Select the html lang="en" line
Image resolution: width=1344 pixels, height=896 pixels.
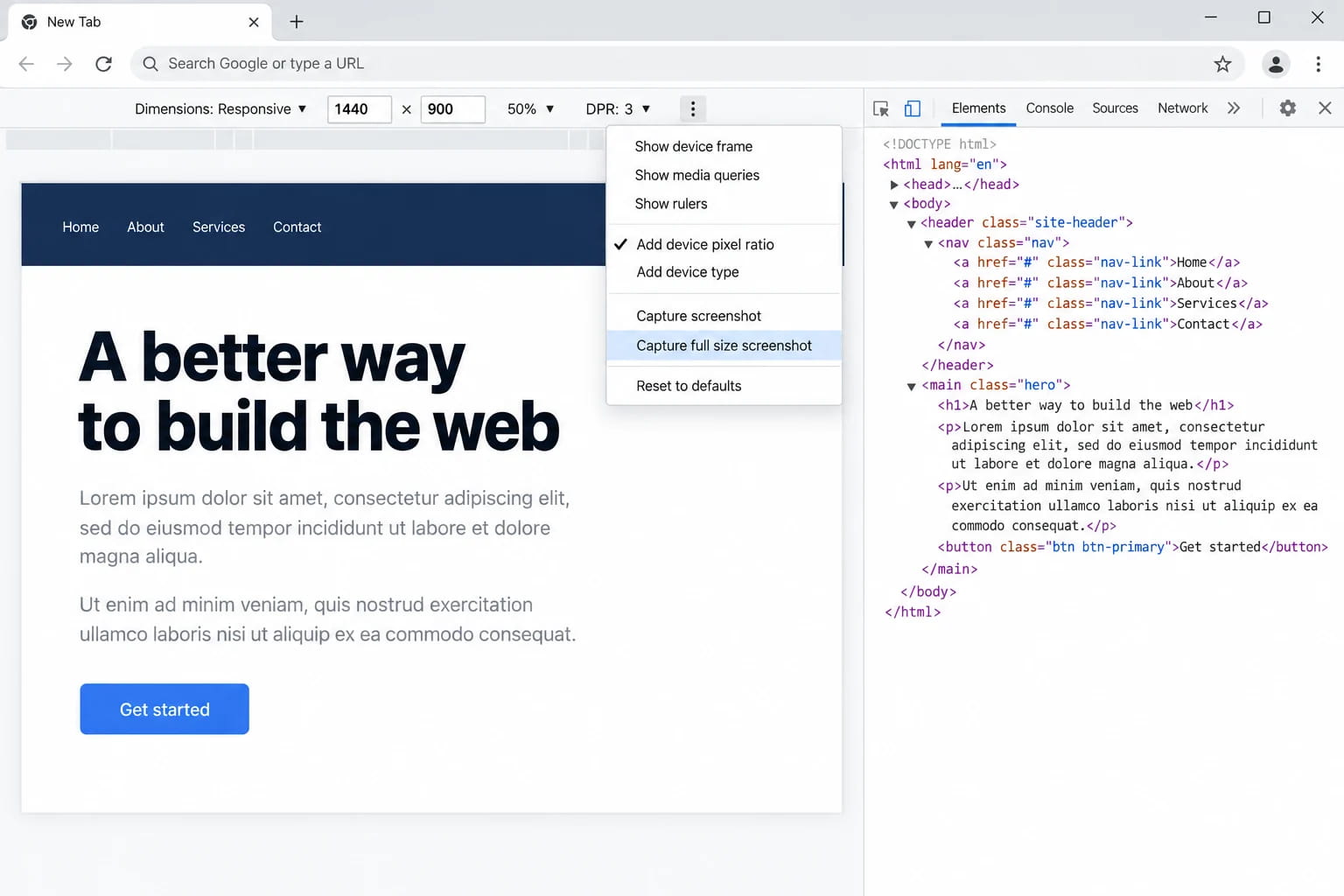pos(945,164)
